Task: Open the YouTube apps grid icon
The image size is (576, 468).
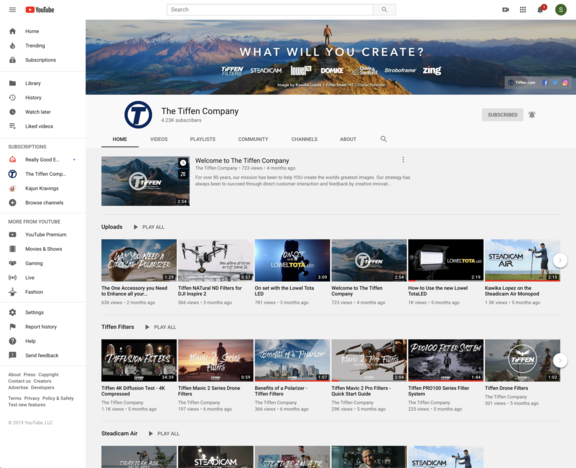Action: click(523, 10)
